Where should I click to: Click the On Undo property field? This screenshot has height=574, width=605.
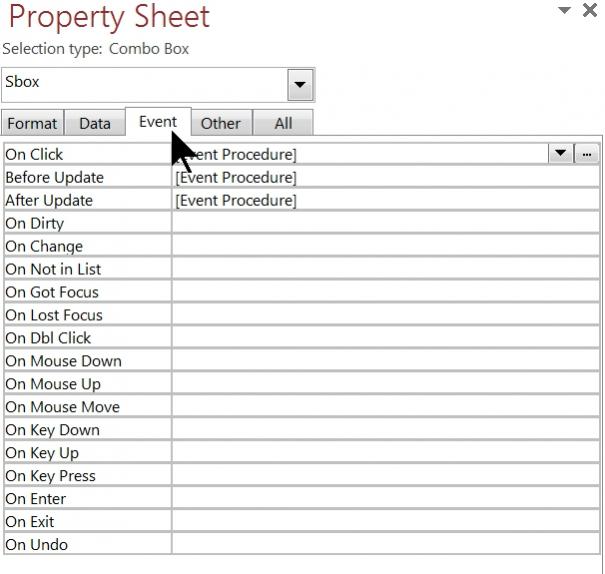tap(386, 545)
